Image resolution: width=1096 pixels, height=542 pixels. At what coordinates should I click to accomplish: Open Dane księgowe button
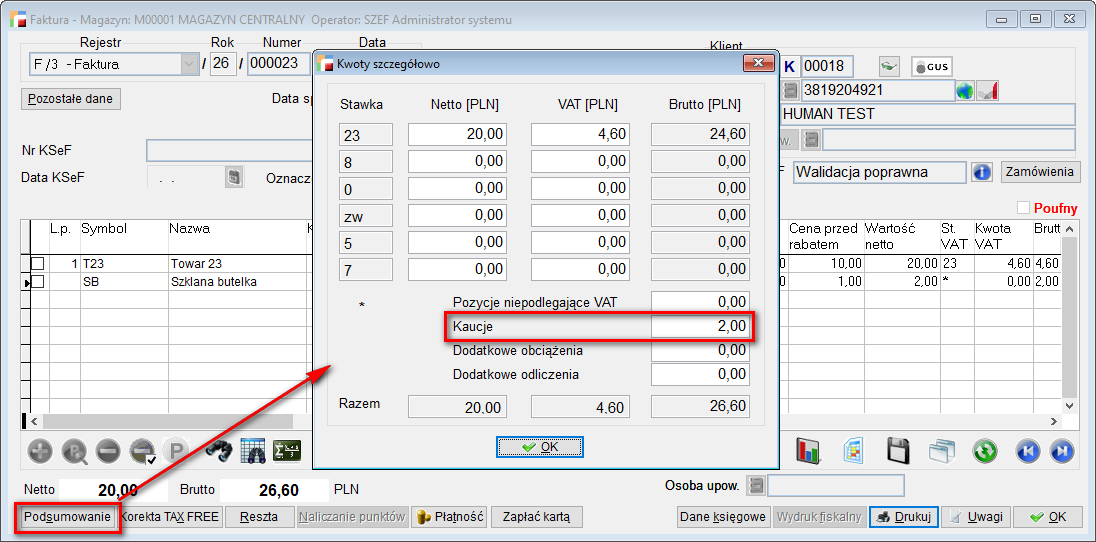click(x=723, y=517)
